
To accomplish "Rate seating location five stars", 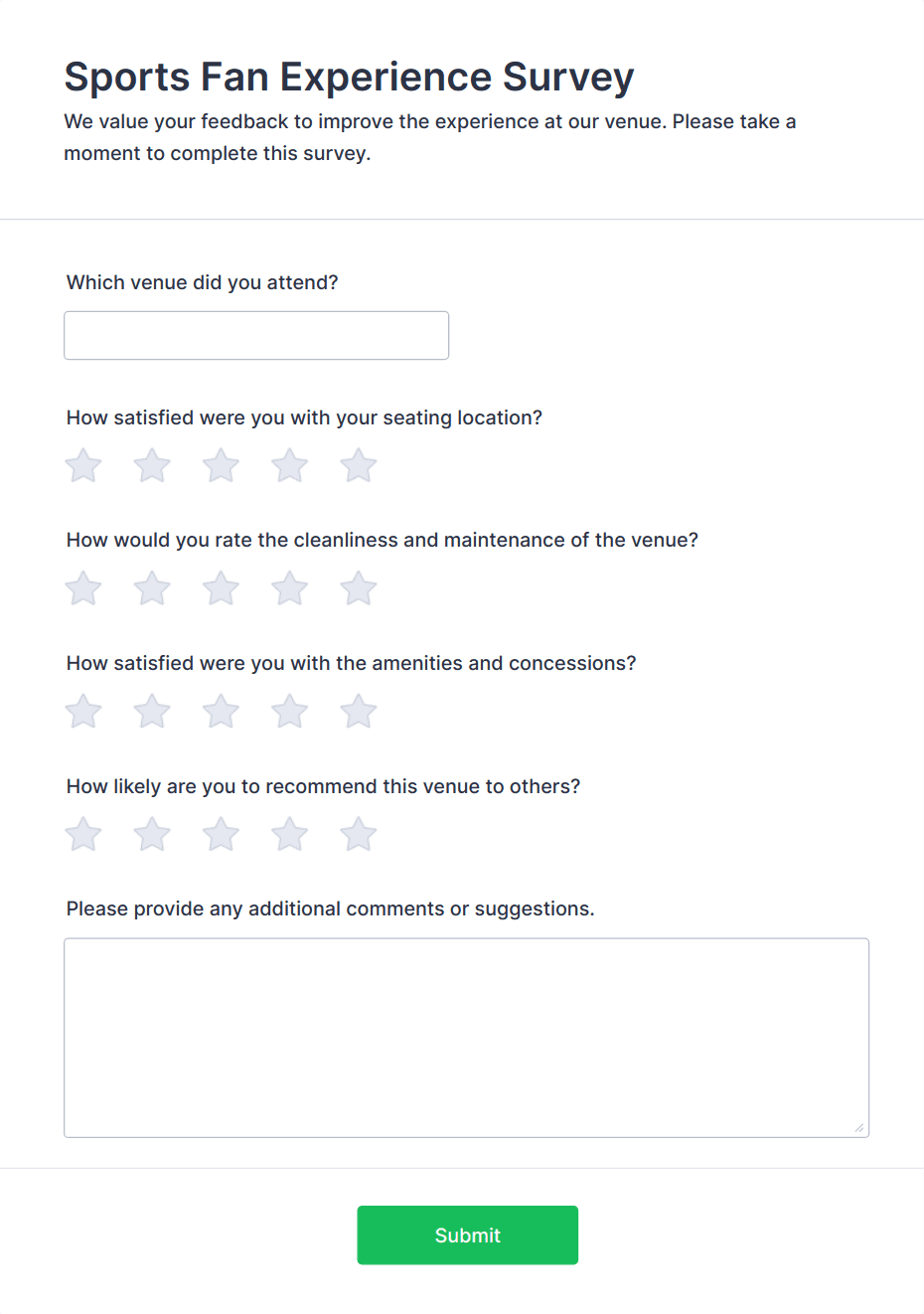I will coord(359,465).
